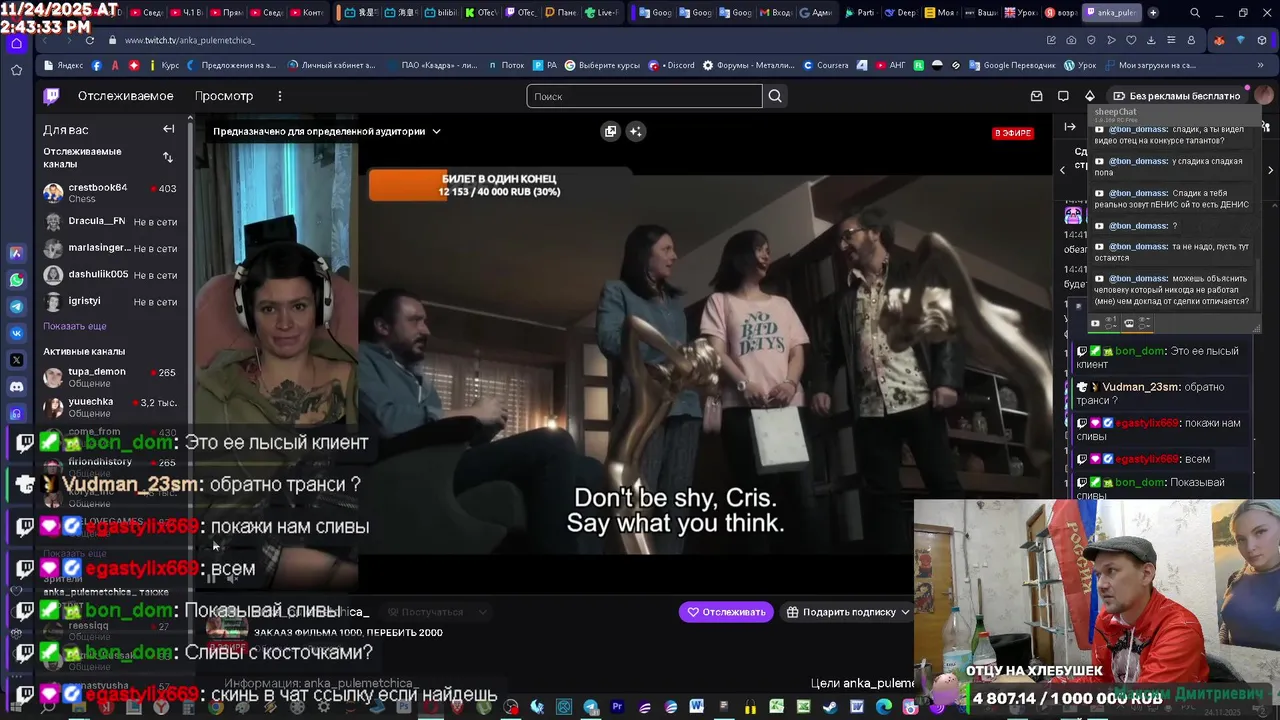Open the whispers speech bubble icon
This screenshot has width=1280, height=720.
[1063, 96]
